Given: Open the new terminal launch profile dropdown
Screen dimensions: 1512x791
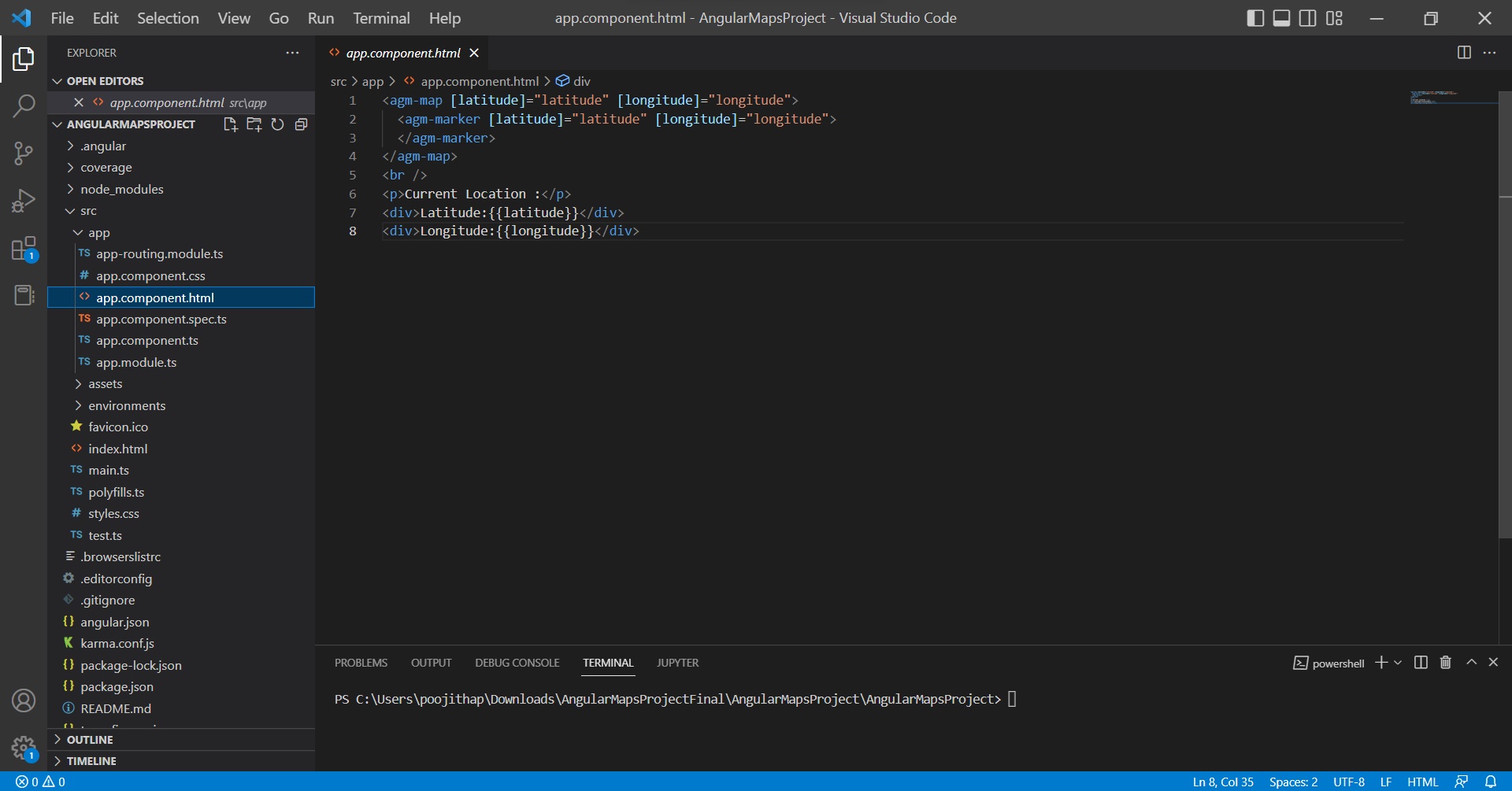Looking at the screenshot, I should point(1398,663).
